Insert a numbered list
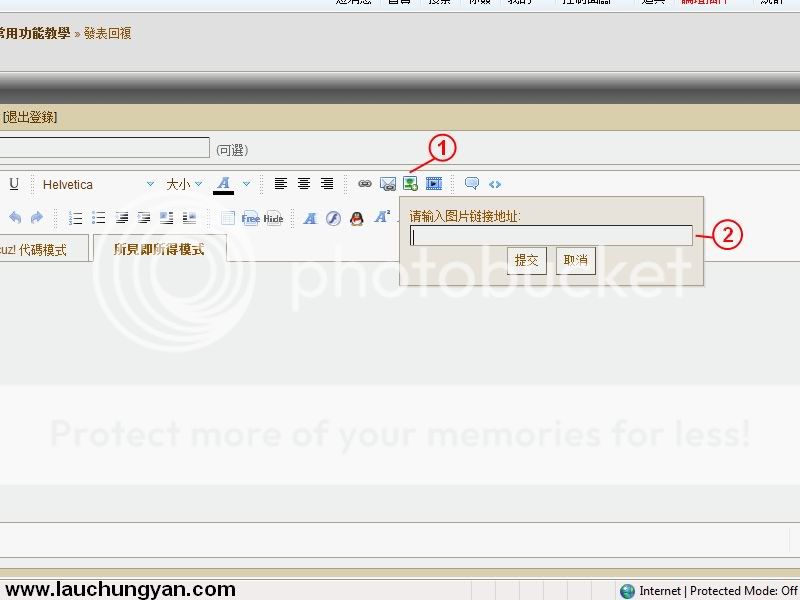 (76, 218)
